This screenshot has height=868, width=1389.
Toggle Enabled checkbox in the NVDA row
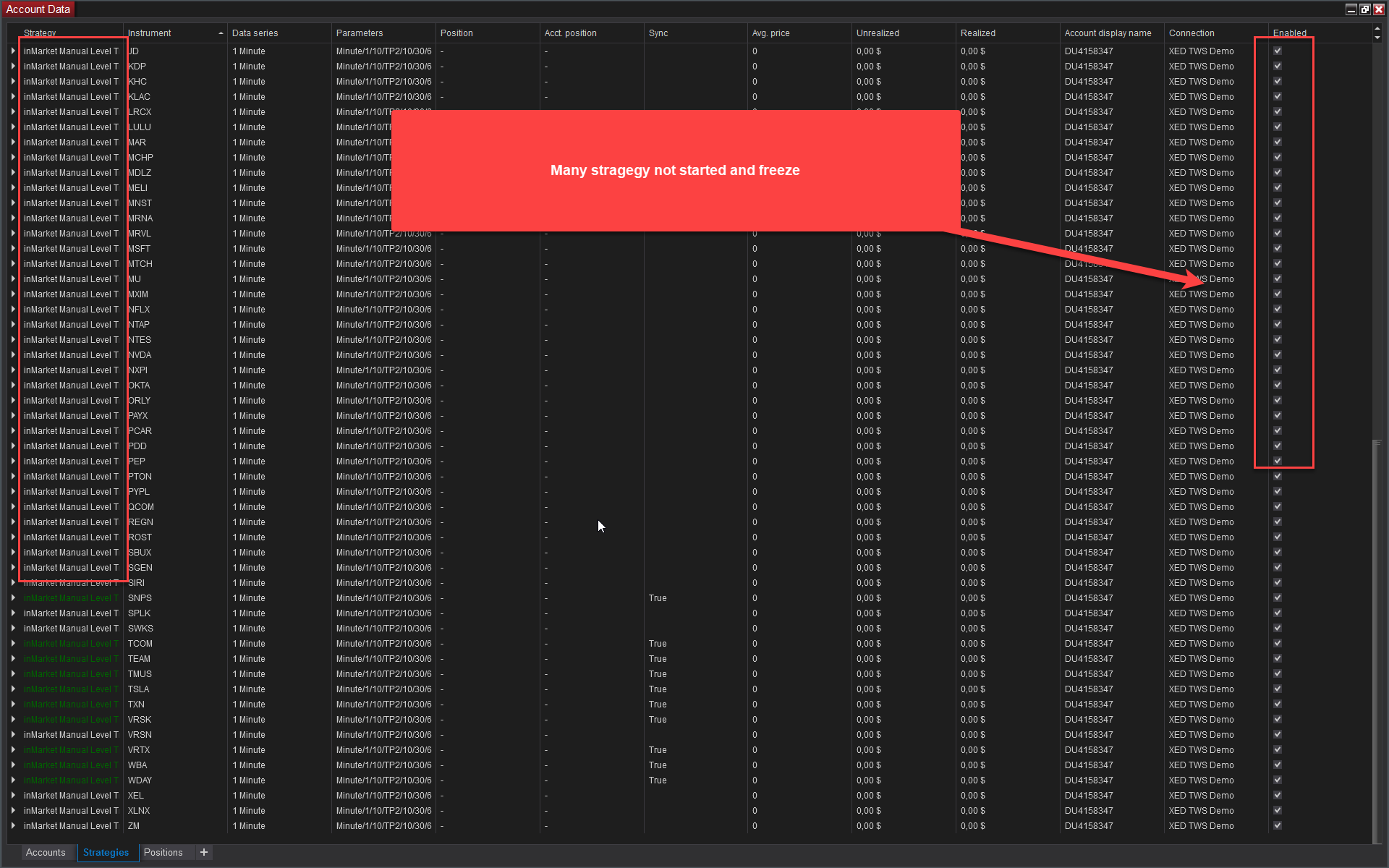click(x=1278, y=354)
